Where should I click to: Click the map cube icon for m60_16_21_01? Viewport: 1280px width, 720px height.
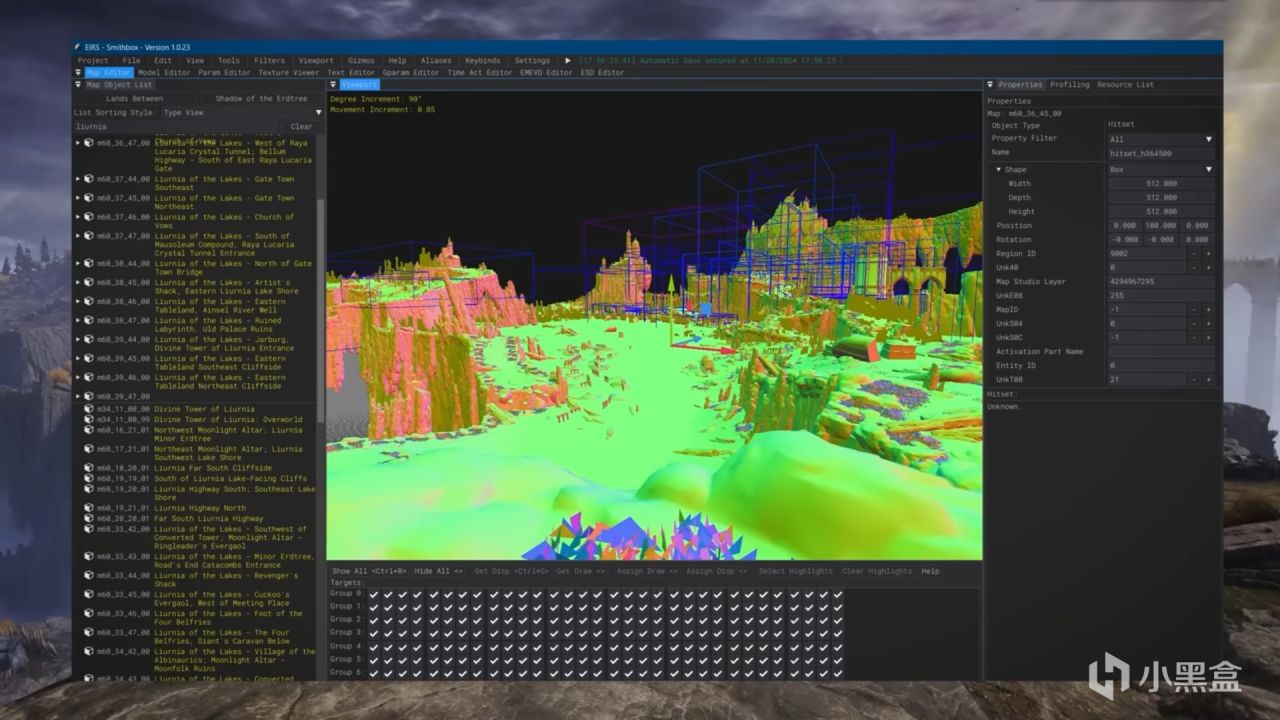tap(89, 431)
